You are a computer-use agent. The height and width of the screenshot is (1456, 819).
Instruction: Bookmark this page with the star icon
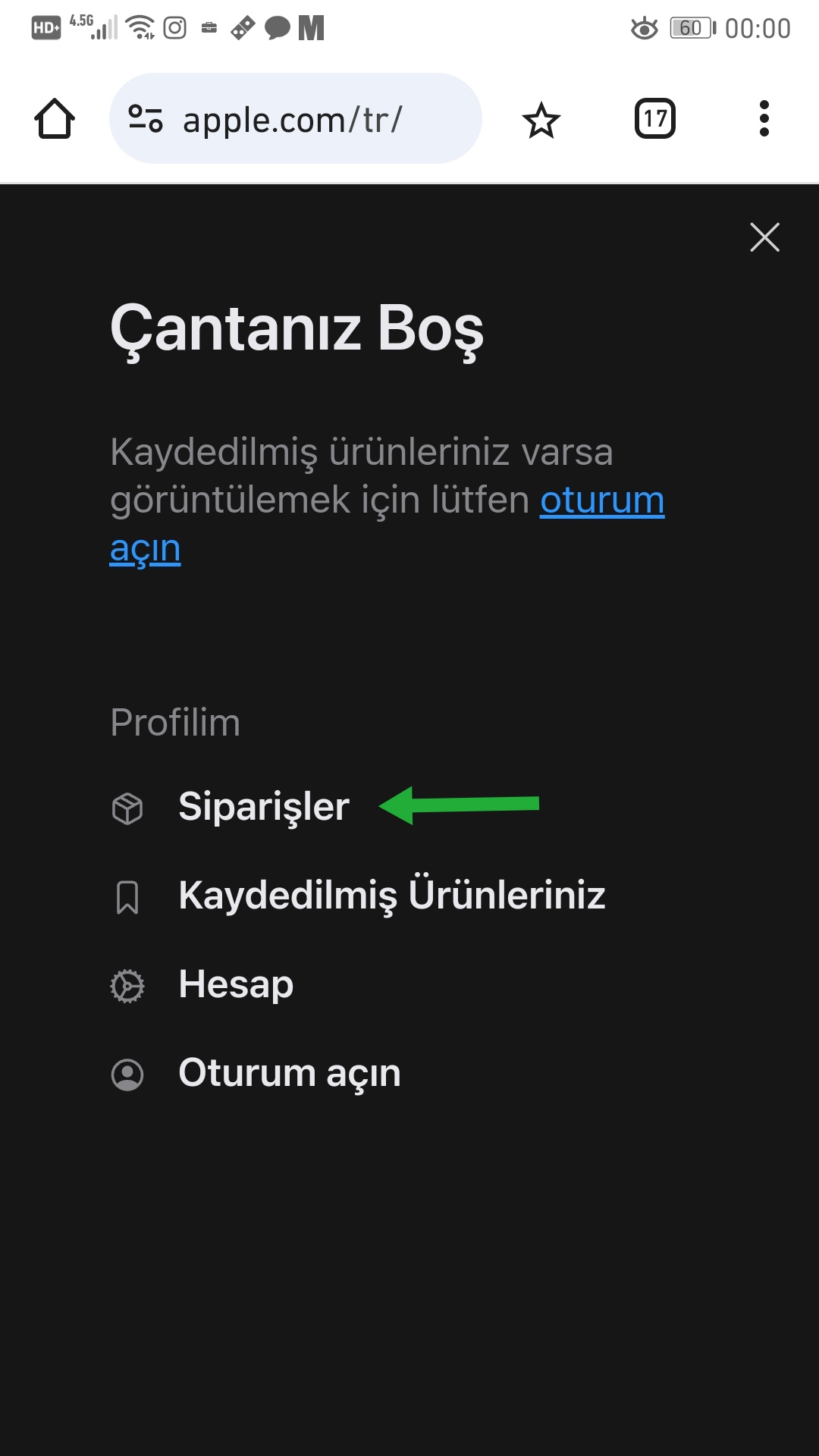click(x=541, y=120)
